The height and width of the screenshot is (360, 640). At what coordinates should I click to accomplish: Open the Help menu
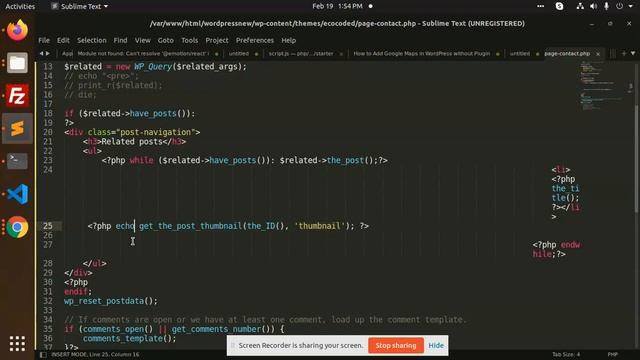tap(288, 40)
